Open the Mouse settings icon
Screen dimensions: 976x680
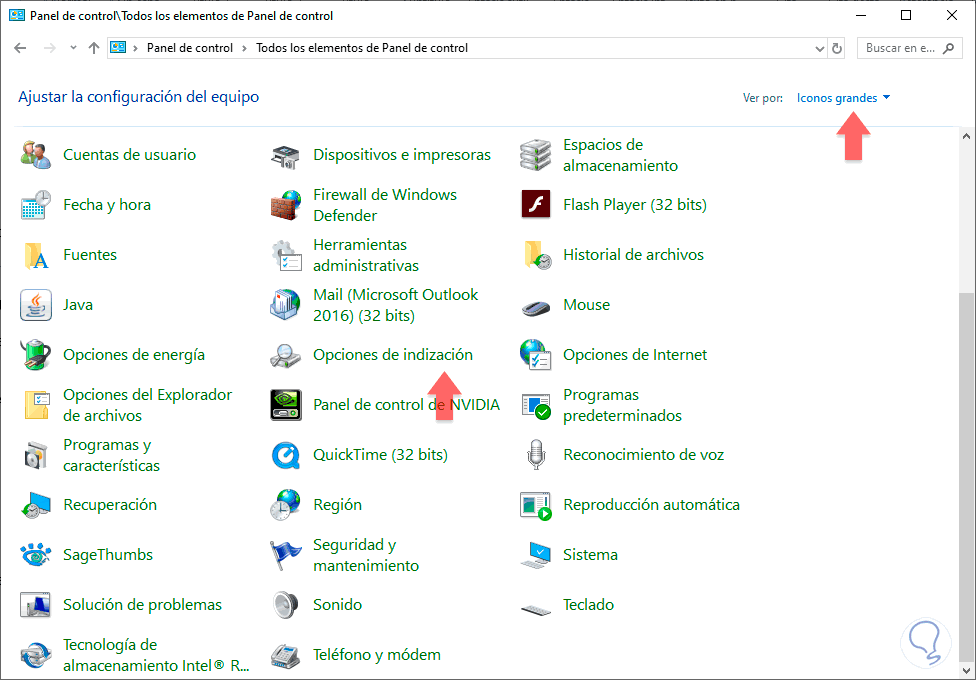click(536, 305)
